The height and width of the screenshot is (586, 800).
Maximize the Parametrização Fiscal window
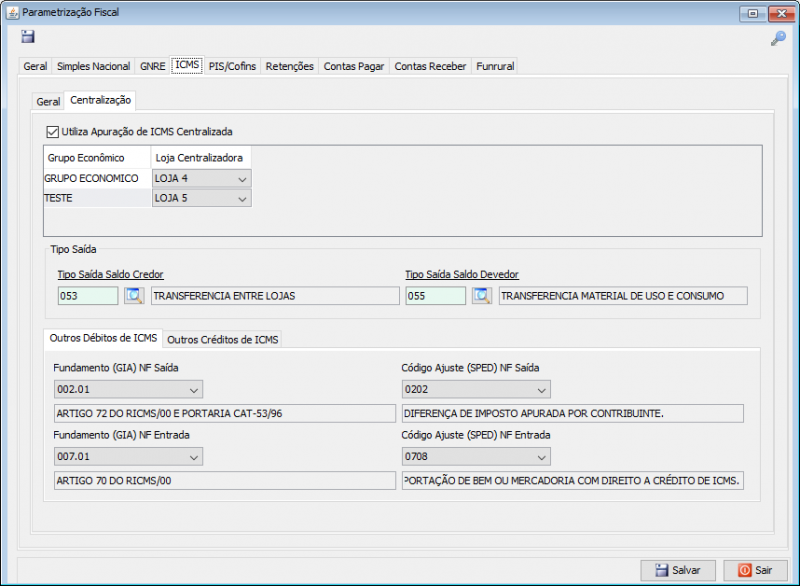tap(753, 13)
